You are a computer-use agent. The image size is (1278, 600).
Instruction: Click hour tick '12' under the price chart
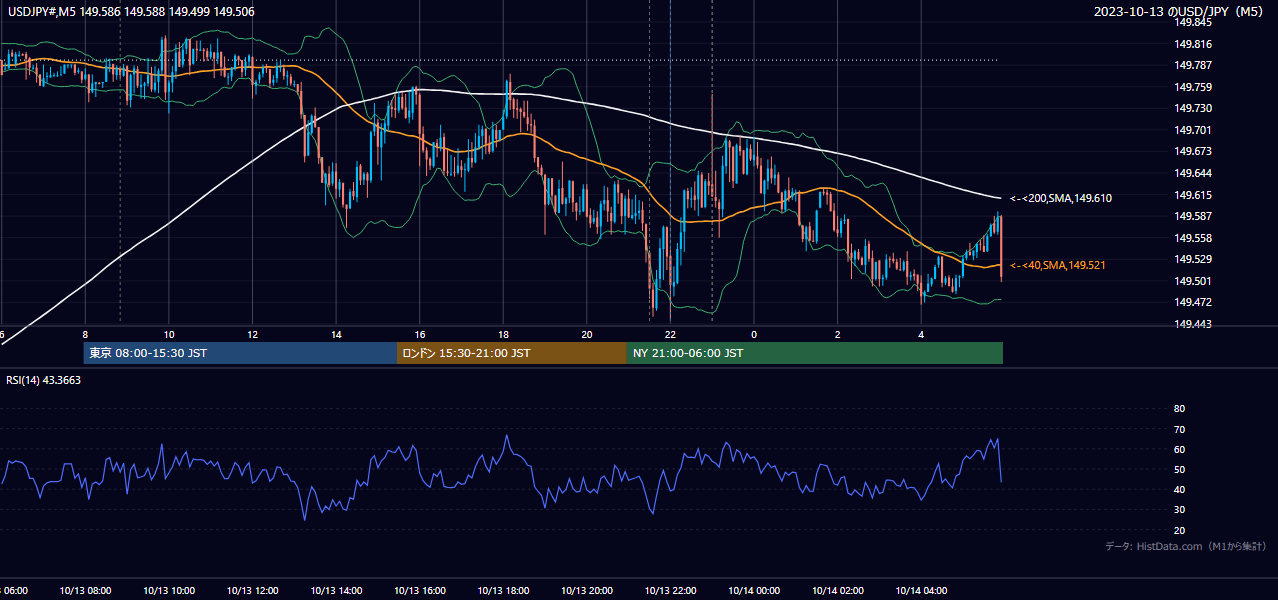[x=252, y=334]
